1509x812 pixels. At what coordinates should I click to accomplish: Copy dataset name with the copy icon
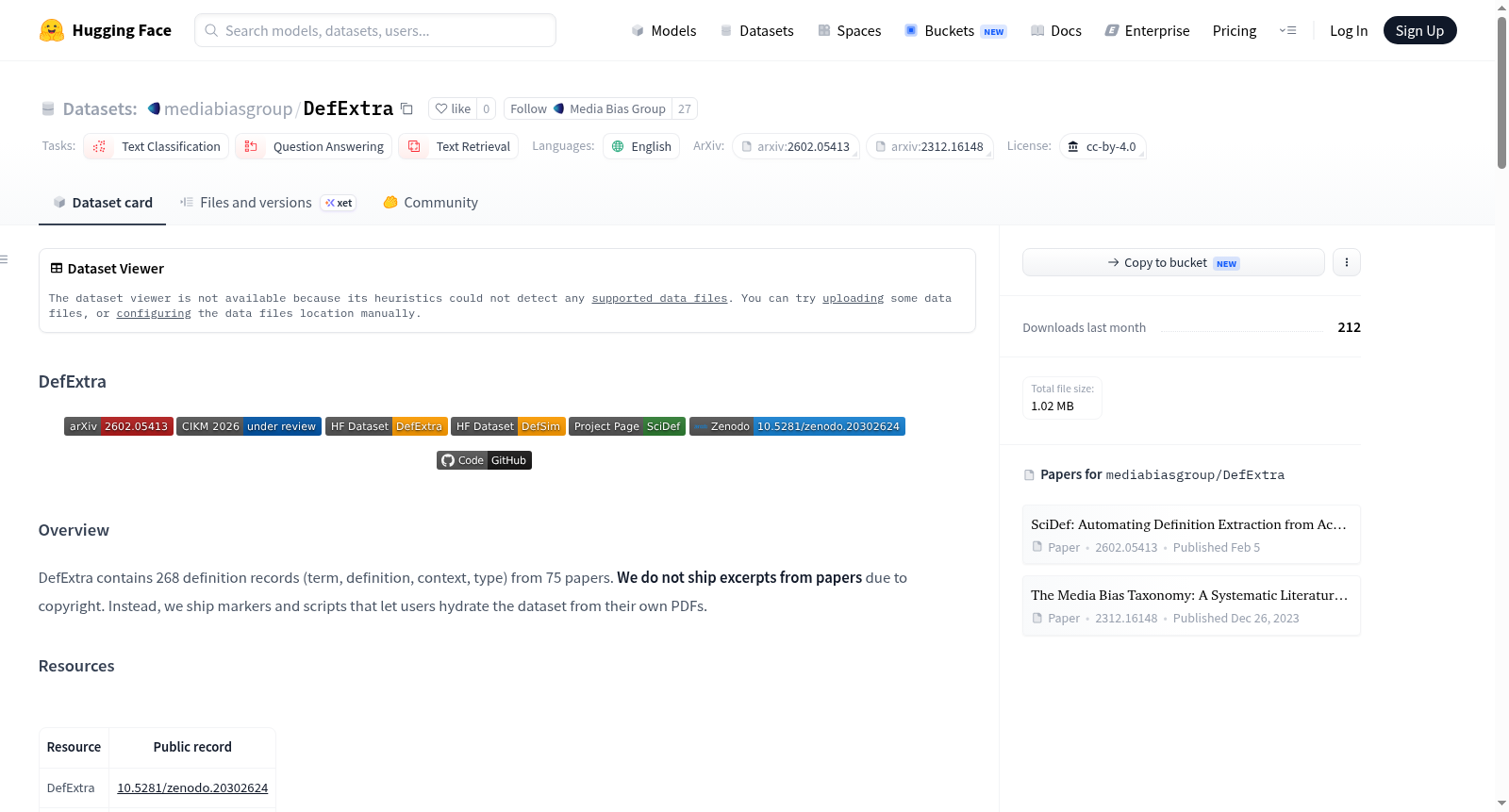(x=406, y=108)
